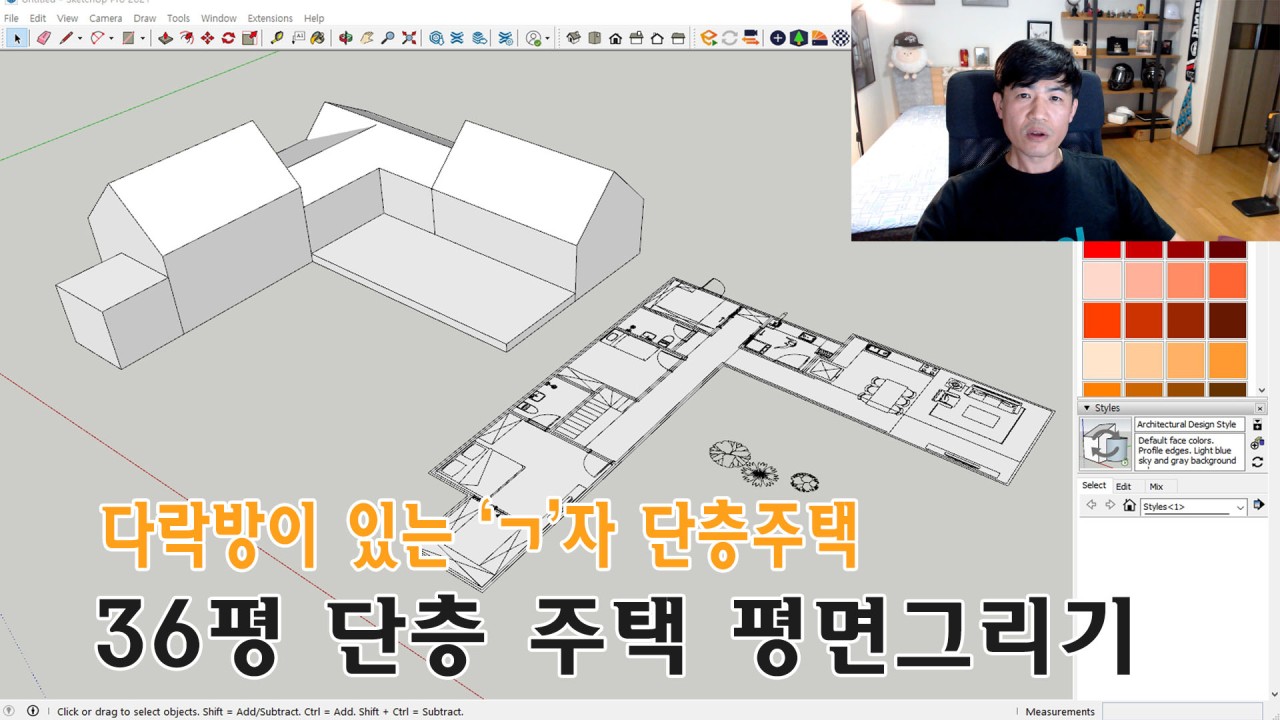The width and height of the screenshot is (1280, 720).
Task: Open the line tool dropdown arrow
Action: [x=80, y=38]
